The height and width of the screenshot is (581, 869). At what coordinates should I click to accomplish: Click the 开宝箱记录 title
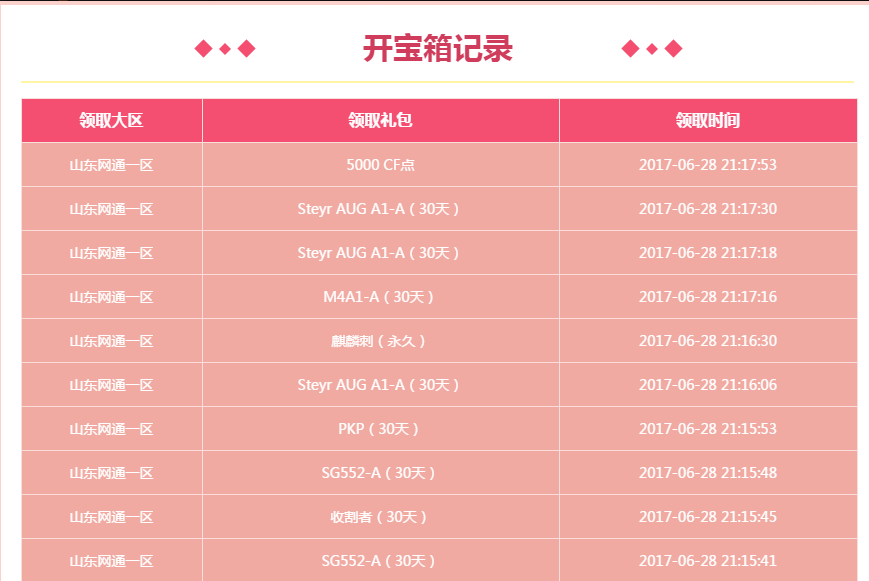coord(438,49)
